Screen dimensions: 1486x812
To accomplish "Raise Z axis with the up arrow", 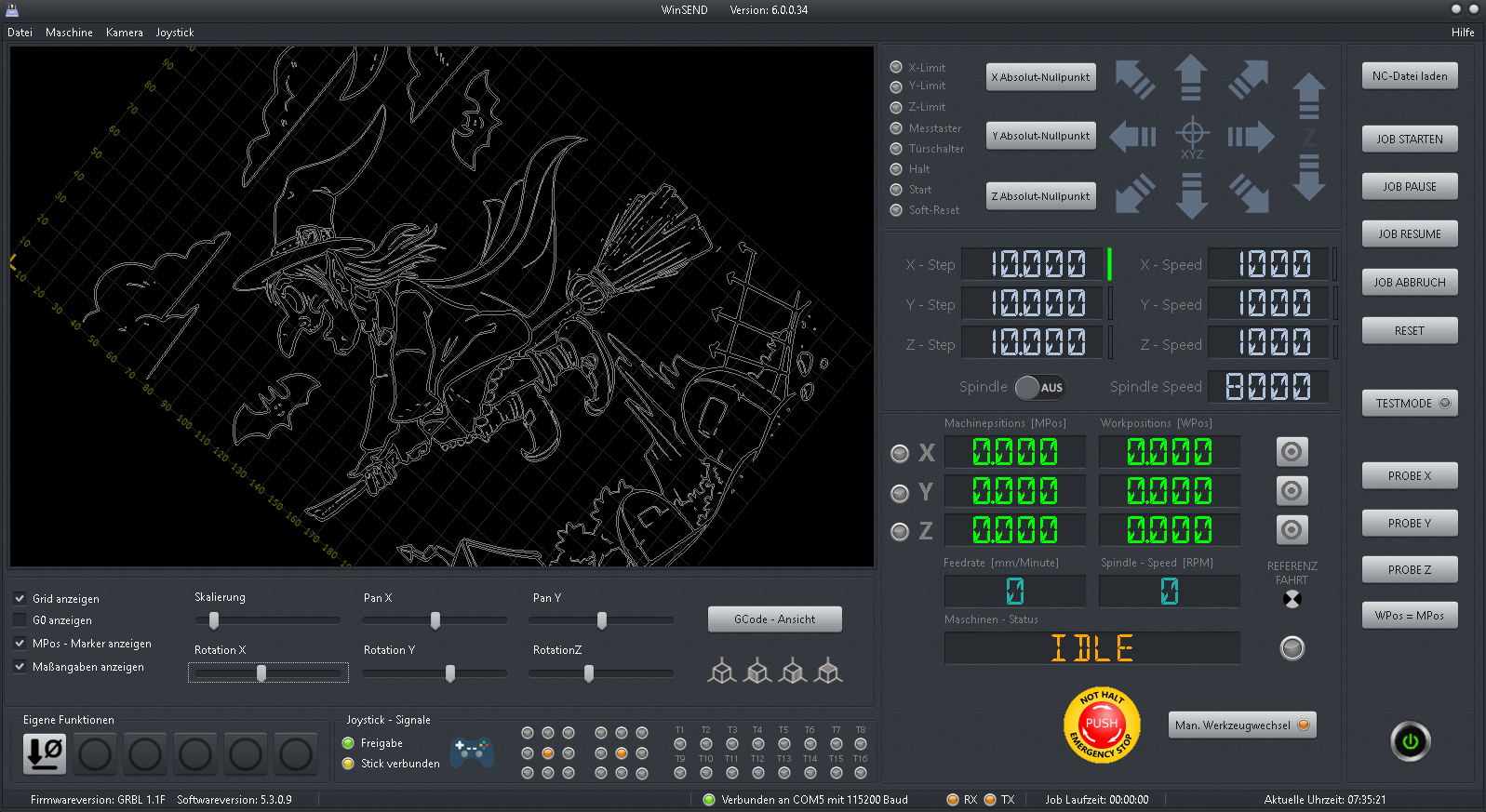I will pyautogui.click(x=1308, y=95).
